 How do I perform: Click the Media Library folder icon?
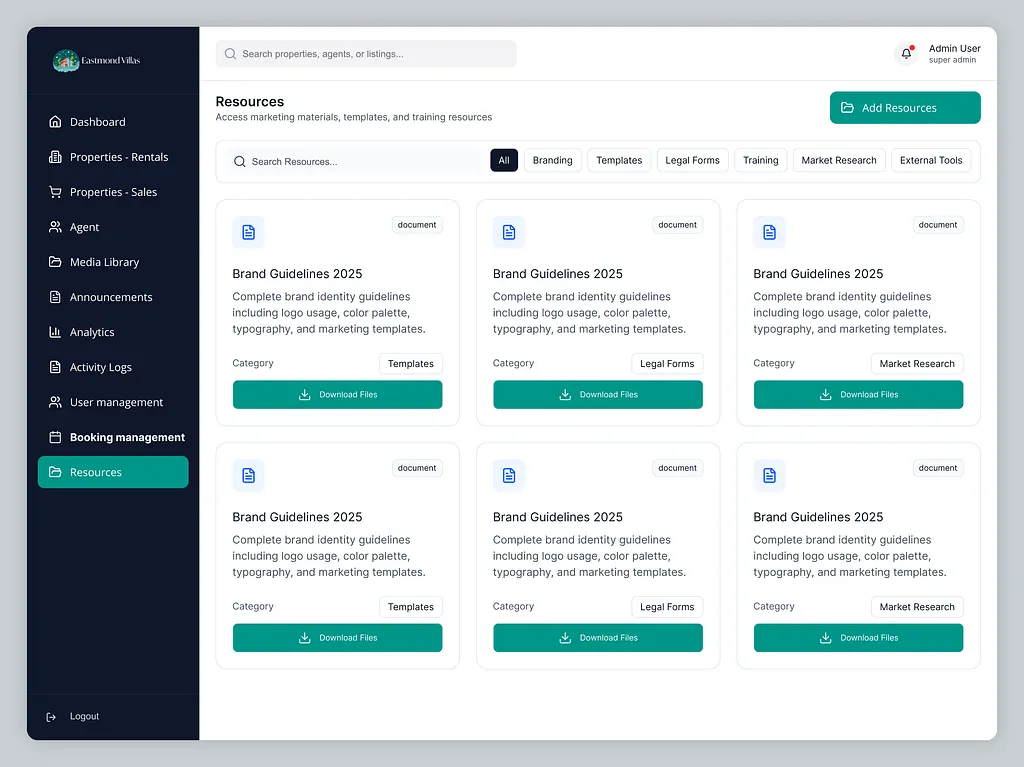pos(55,262)
